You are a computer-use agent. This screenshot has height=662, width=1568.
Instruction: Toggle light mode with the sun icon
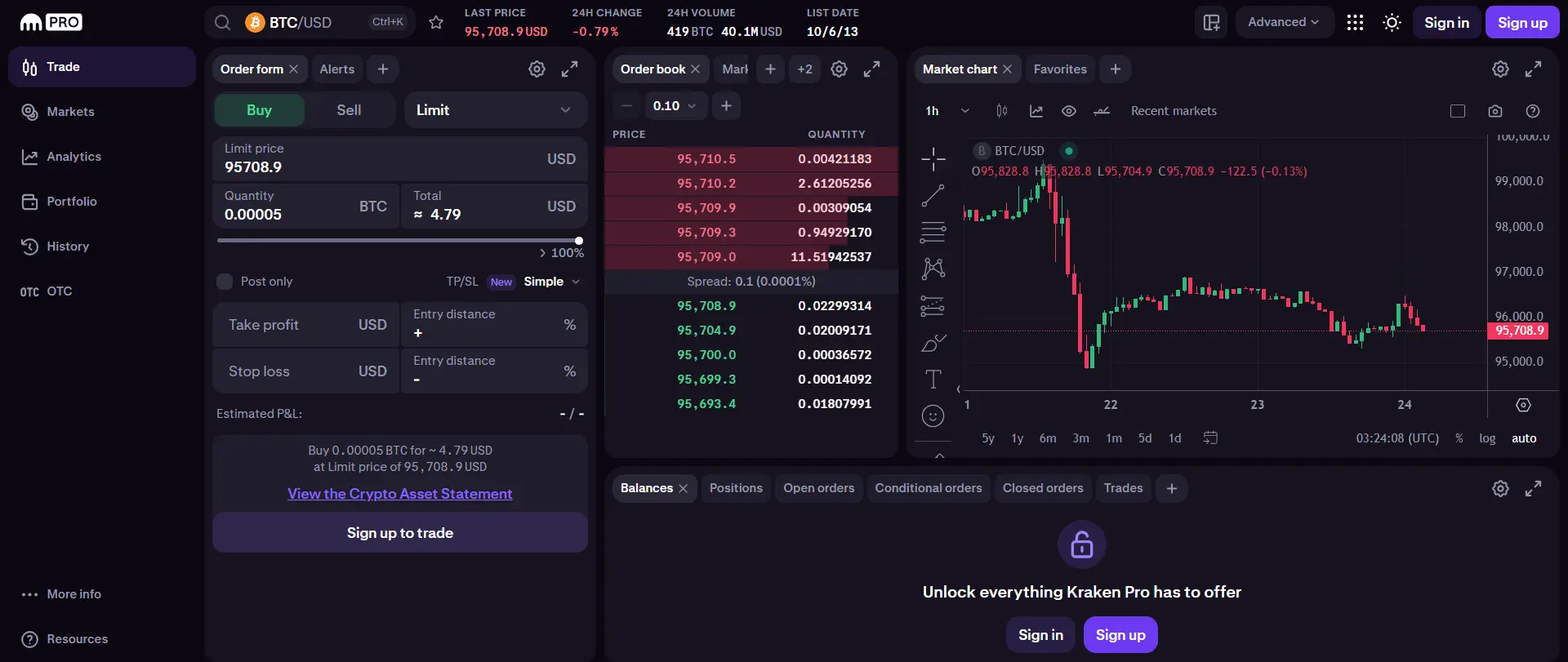[1392, 22]
